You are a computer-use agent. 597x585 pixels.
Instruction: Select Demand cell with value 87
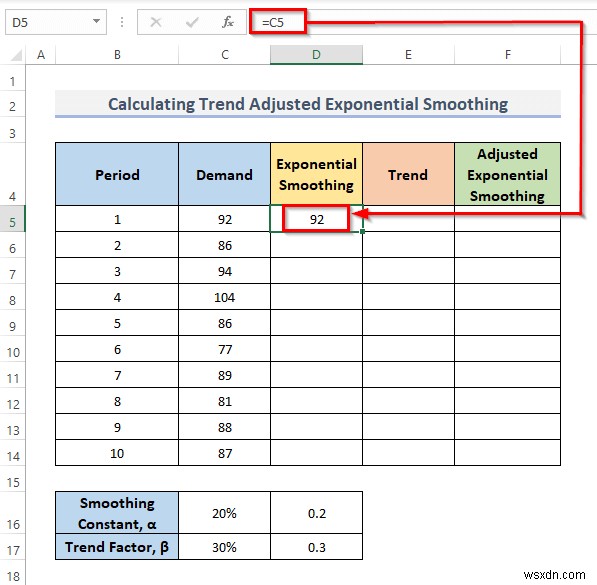[x=225, y=453]
